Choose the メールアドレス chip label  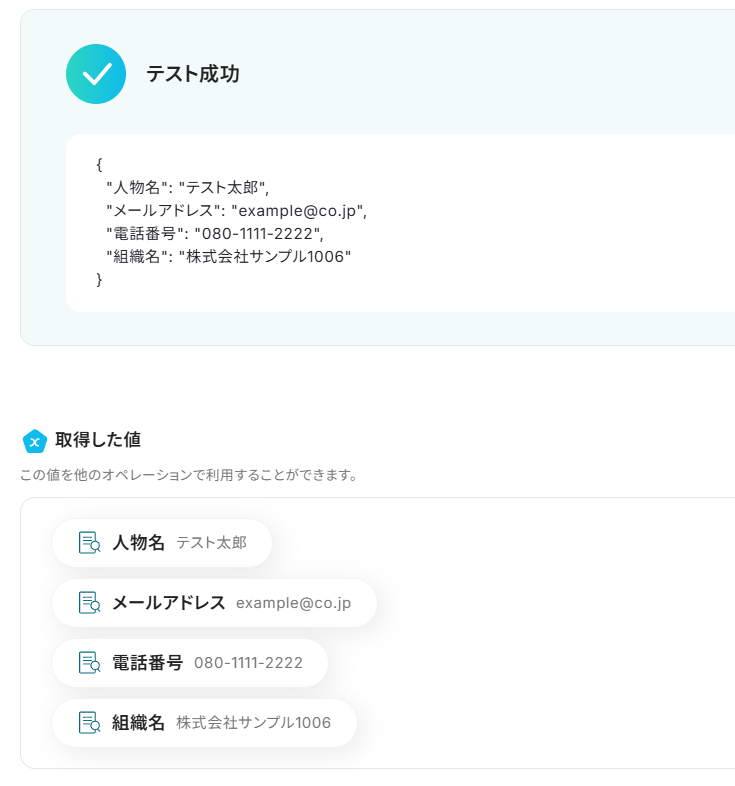coord(168,603)
